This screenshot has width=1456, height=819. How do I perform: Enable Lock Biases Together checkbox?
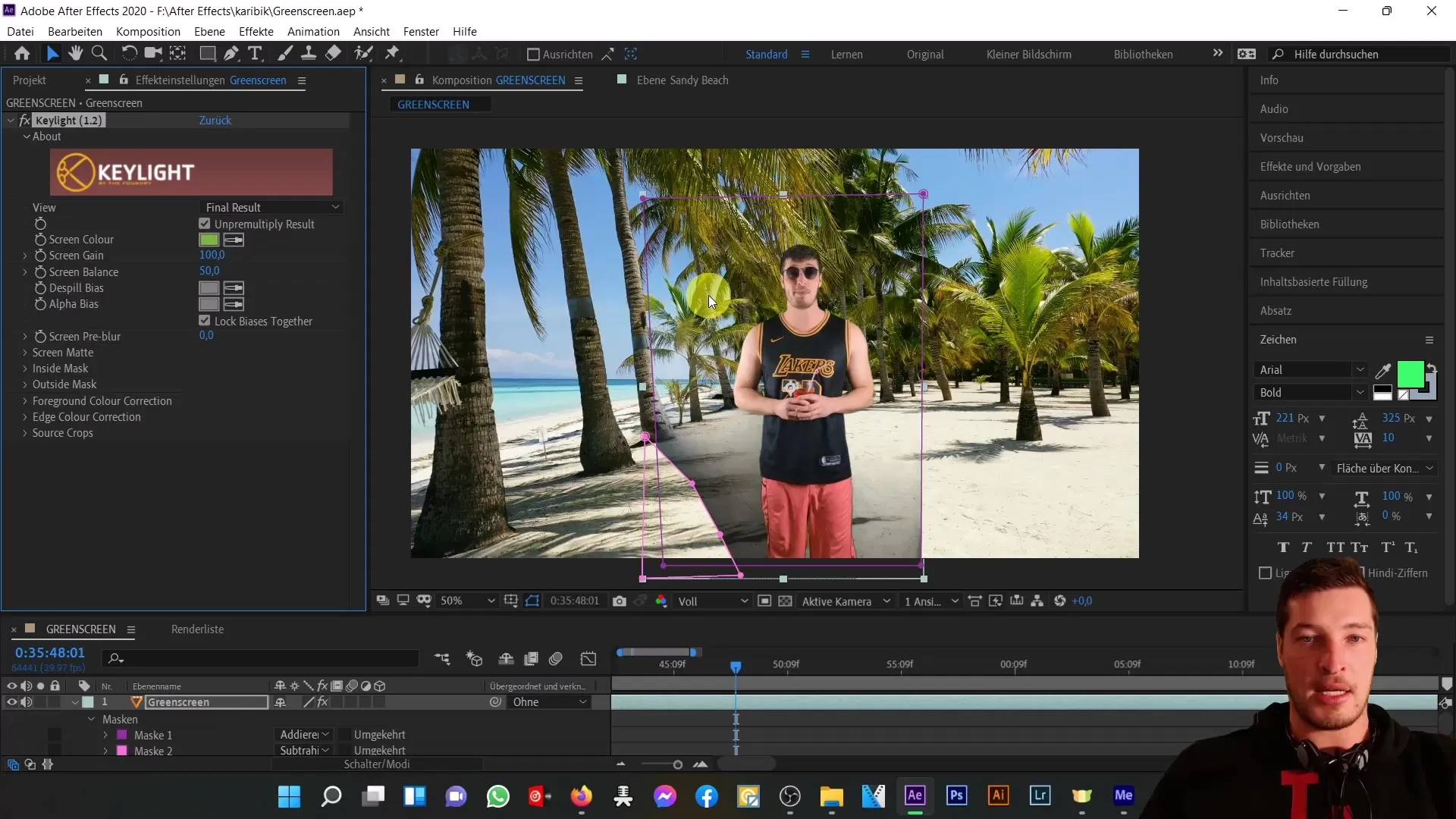(x=204, y=320)
